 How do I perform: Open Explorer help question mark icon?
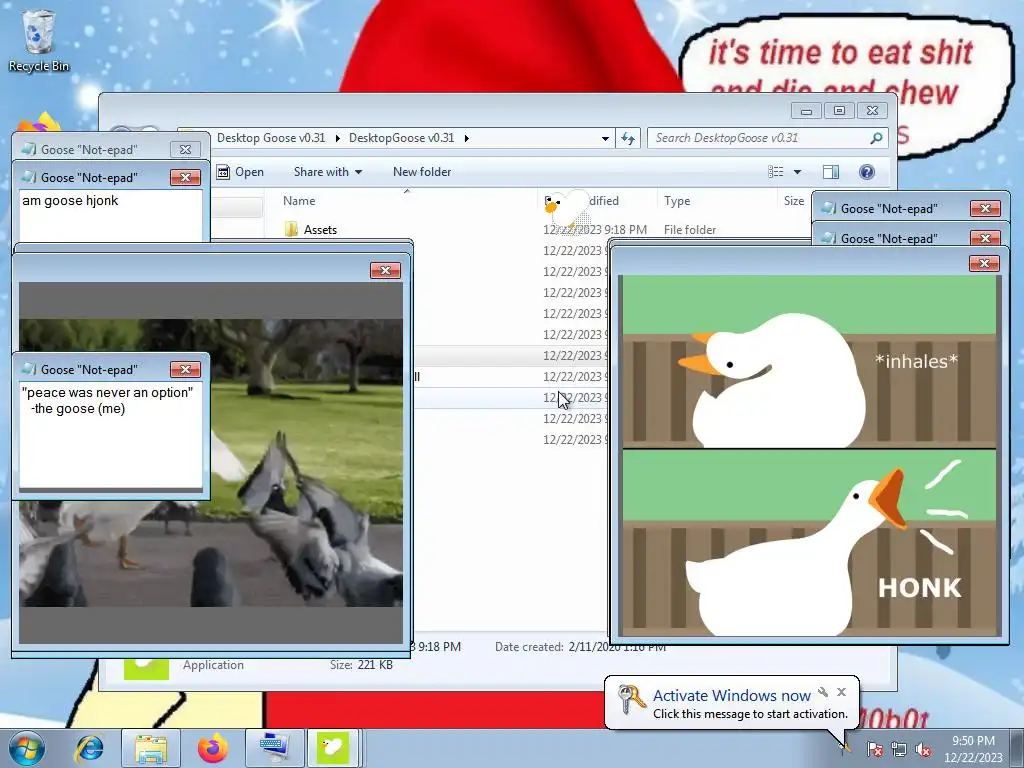click(x=867, y=172)
